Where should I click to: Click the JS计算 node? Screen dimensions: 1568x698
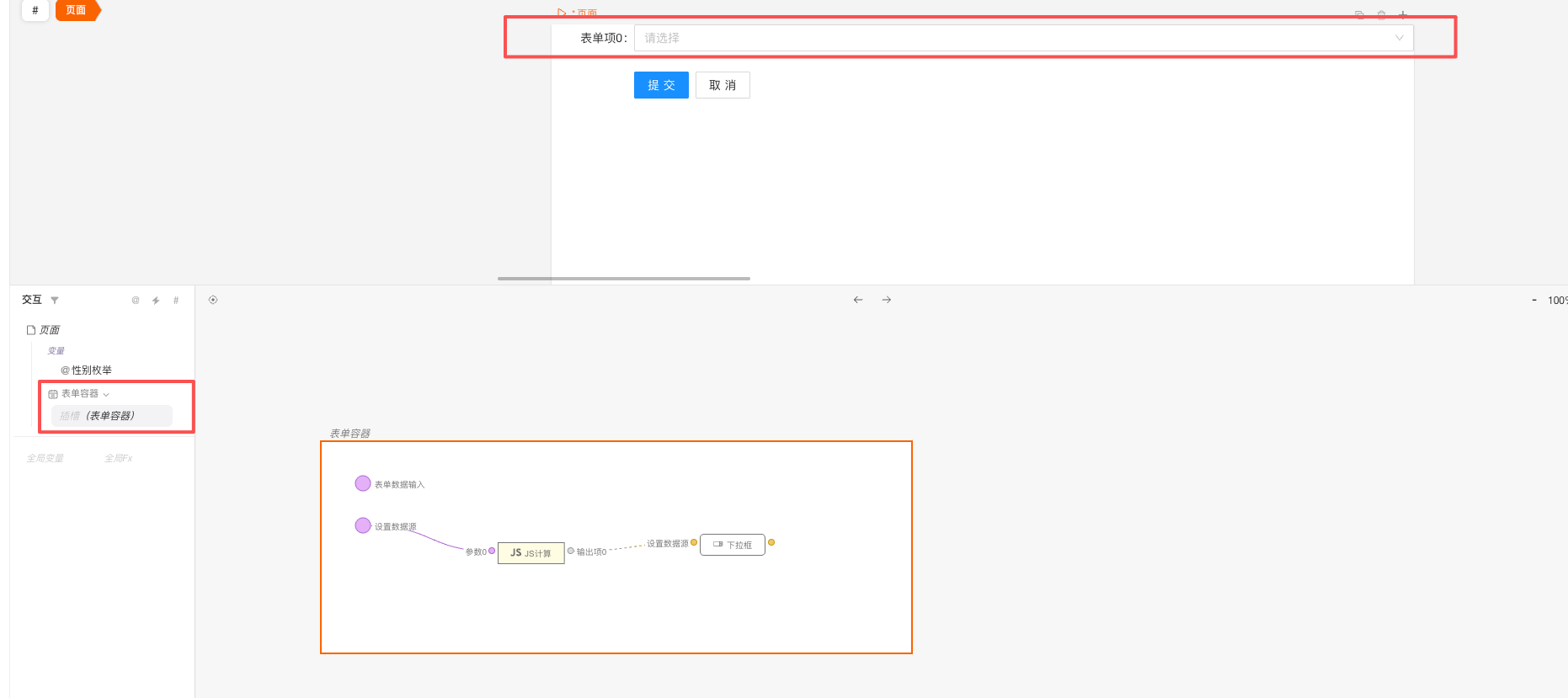pyautogui.click(x=531, y=553)
